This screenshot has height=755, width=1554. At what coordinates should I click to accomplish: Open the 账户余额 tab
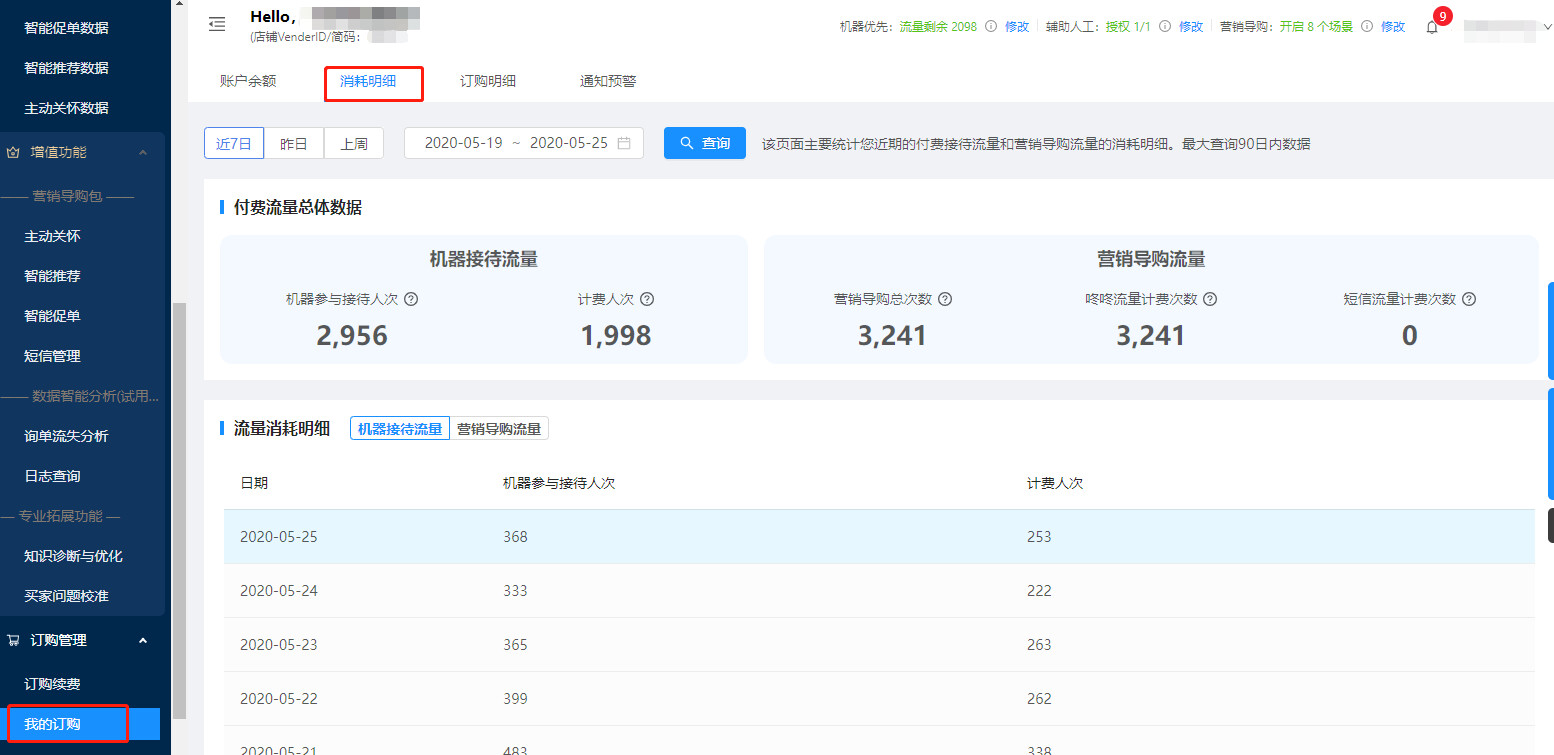point(248,81)
